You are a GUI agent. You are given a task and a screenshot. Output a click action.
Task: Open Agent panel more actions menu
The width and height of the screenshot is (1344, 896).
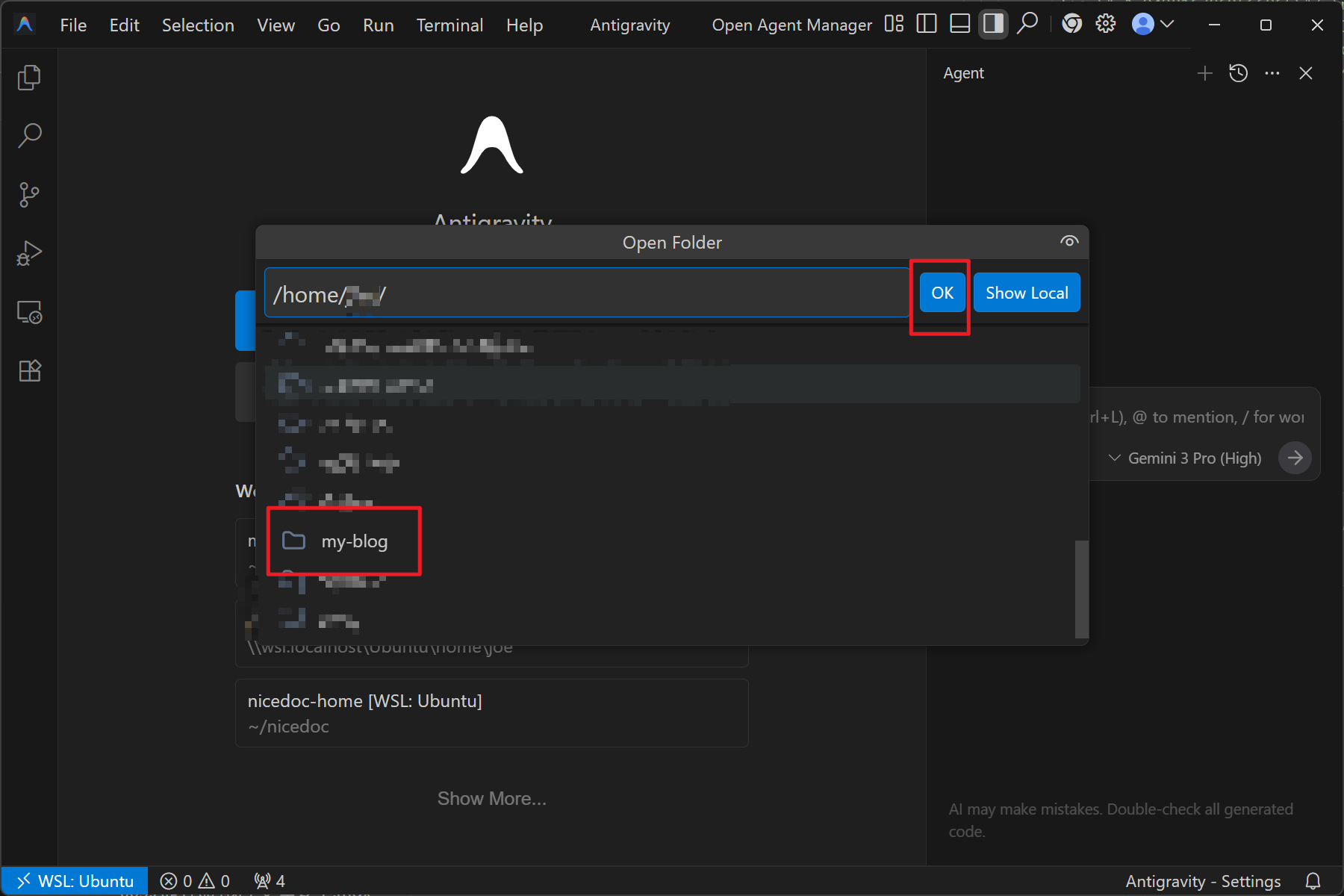point(1272,73)
